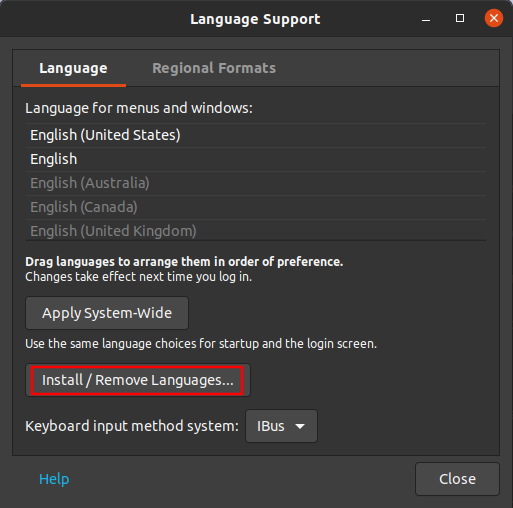Open Install / Remove Languages dialog
This screenshot has width=513, height=508.
pos(138,380)
